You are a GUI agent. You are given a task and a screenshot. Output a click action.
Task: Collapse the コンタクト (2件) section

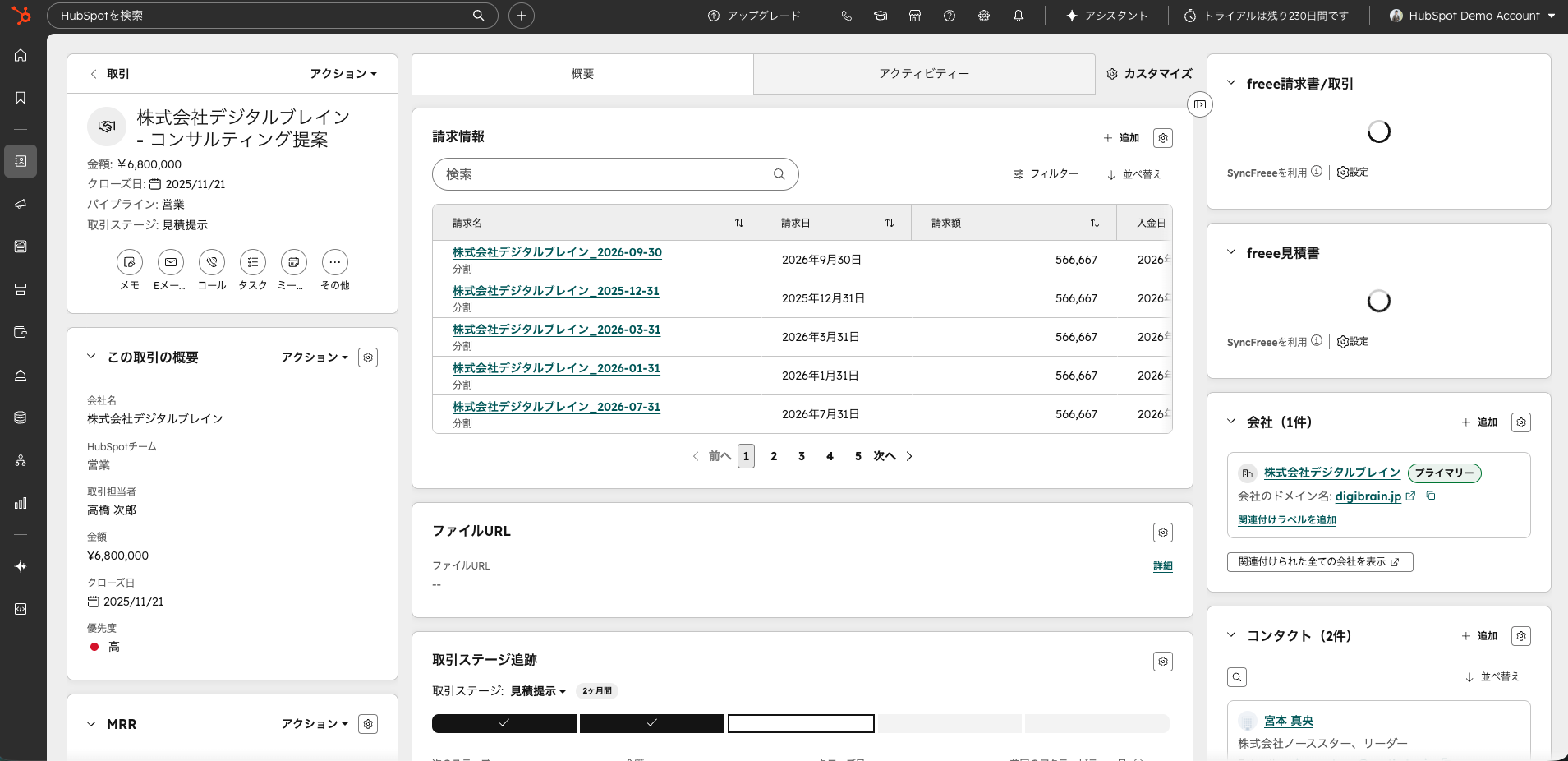1231,635
